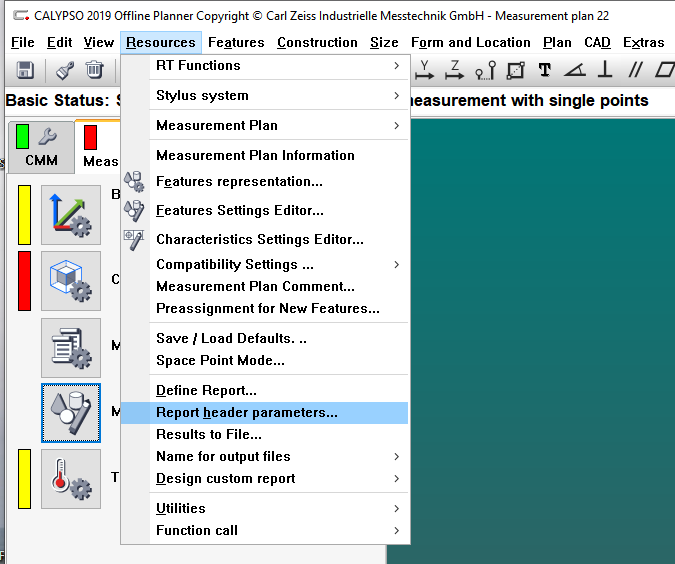
Task: Click the Save floppy disk icon
Action: click(25, 70)
